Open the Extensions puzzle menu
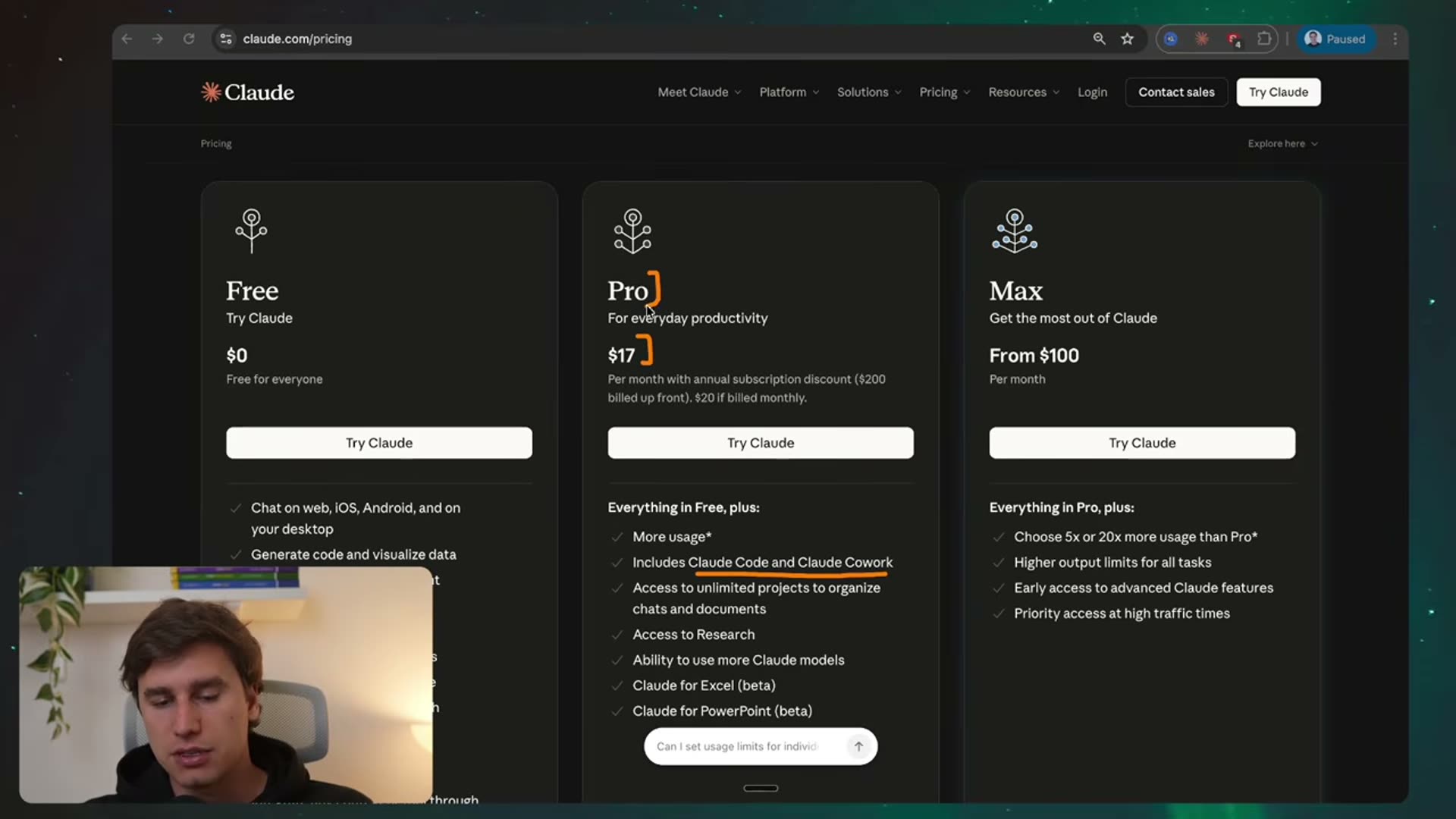Image resolution: width=1456 pixels, height=819 pixels. click(1264, 39)
